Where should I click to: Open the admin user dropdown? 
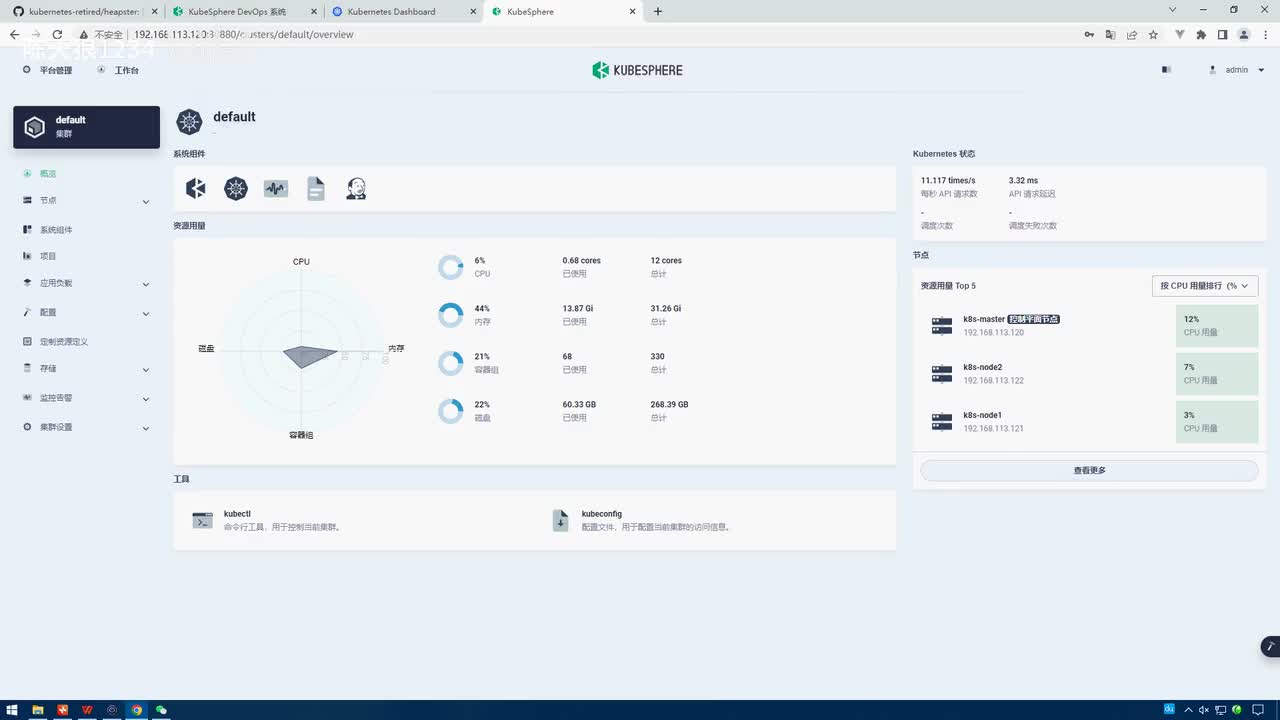[1237, 70]
